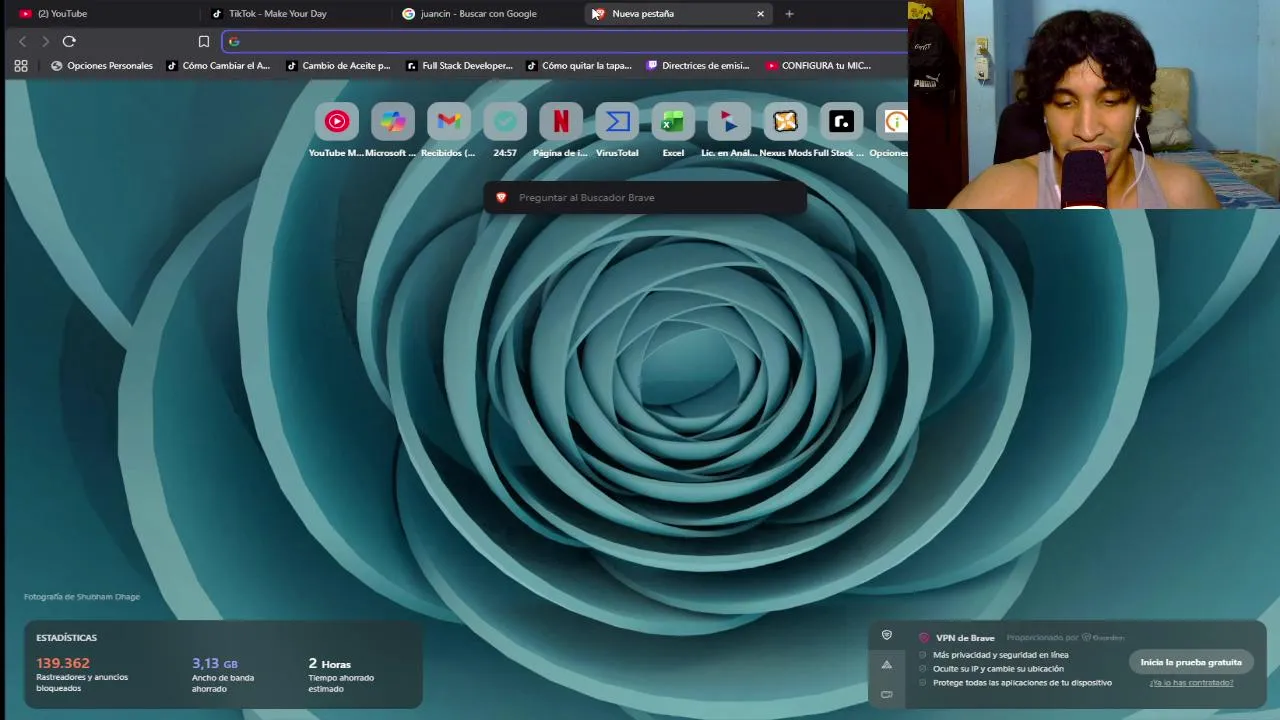Switch to TikTok - Make Your Day tab
Screen dimensions: 1280x720
coord(296,14)
